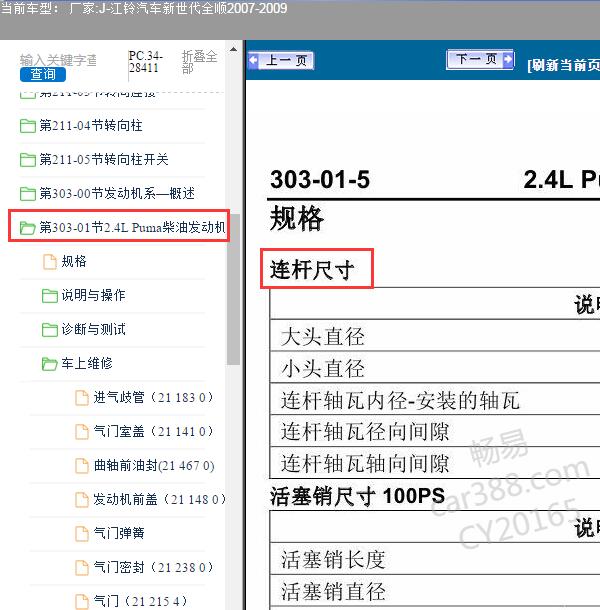Open 进气歧管（21 183 0） page
Screen dimensions: 600x610
[x=154, y=397]
